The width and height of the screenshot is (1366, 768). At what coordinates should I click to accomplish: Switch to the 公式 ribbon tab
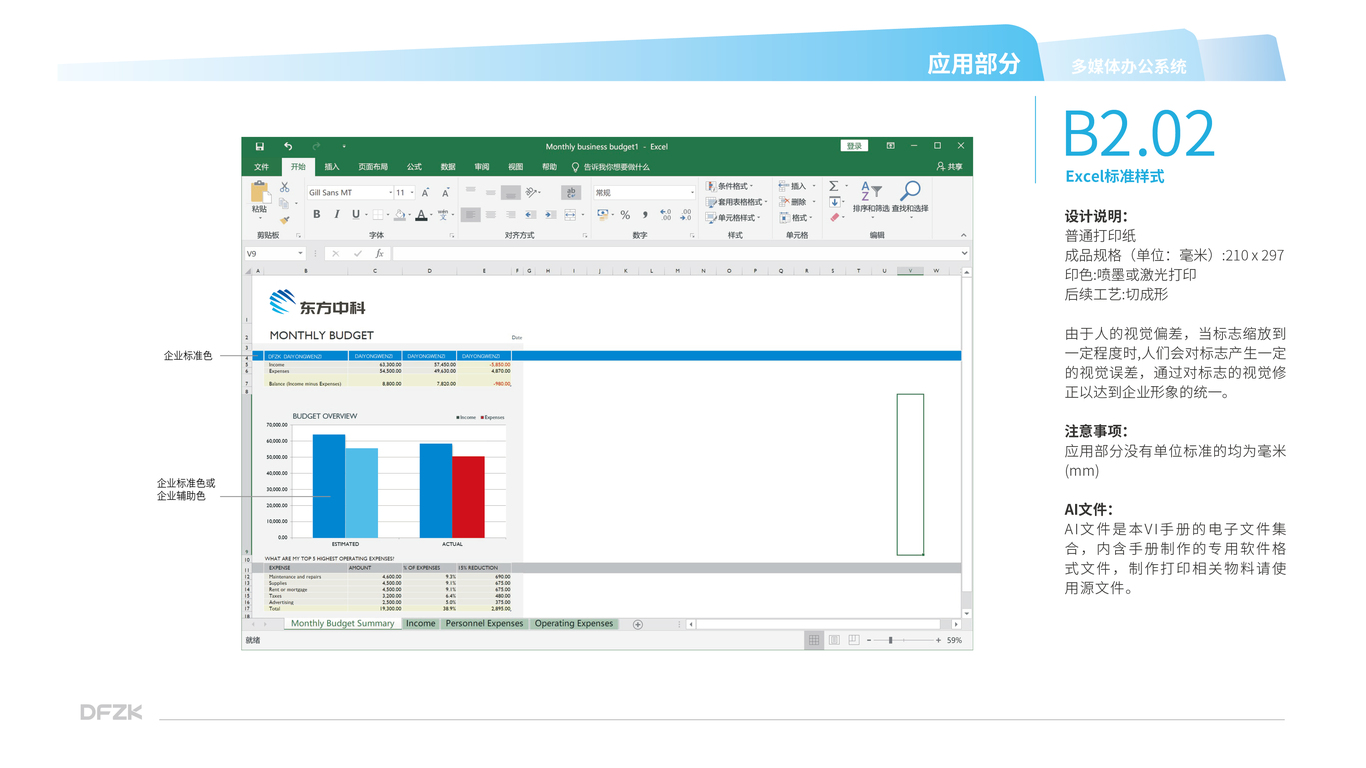tap(414, 167)
